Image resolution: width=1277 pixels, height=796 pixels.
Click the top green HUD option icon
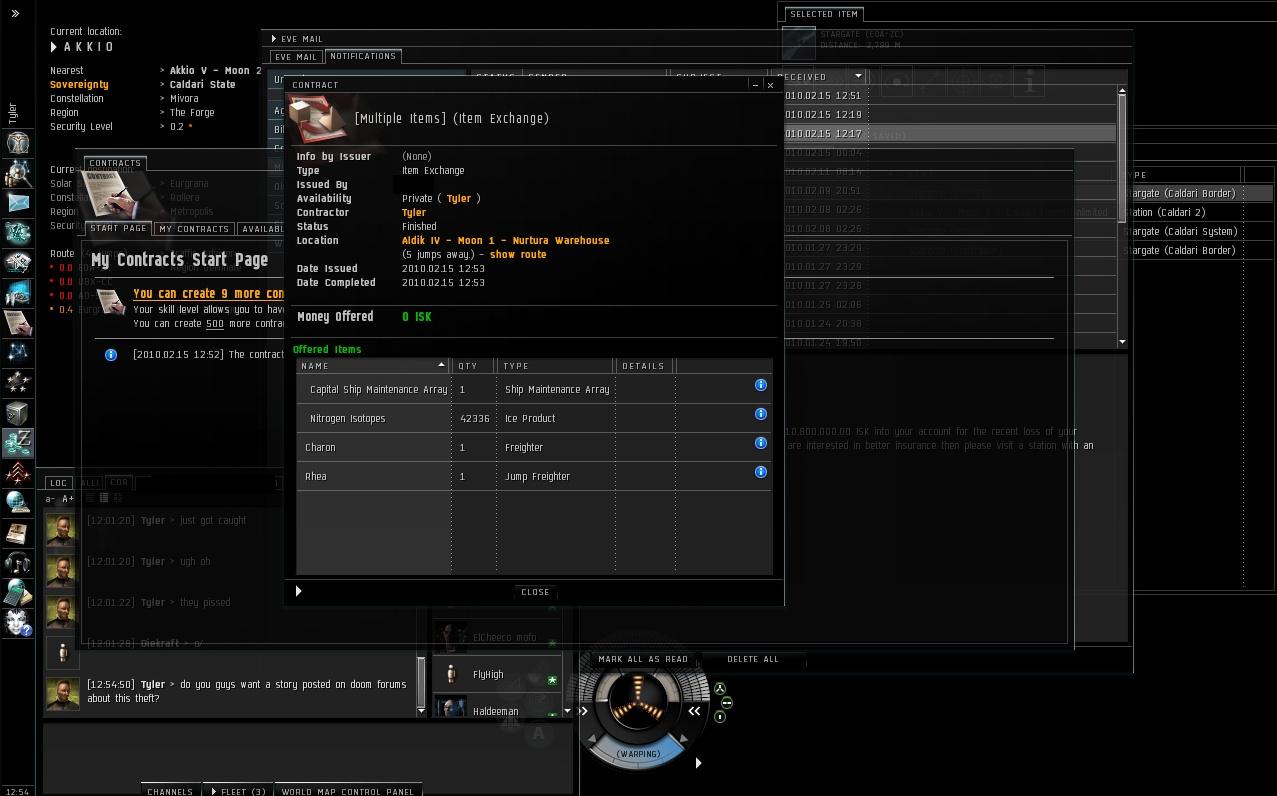(719, 688)
